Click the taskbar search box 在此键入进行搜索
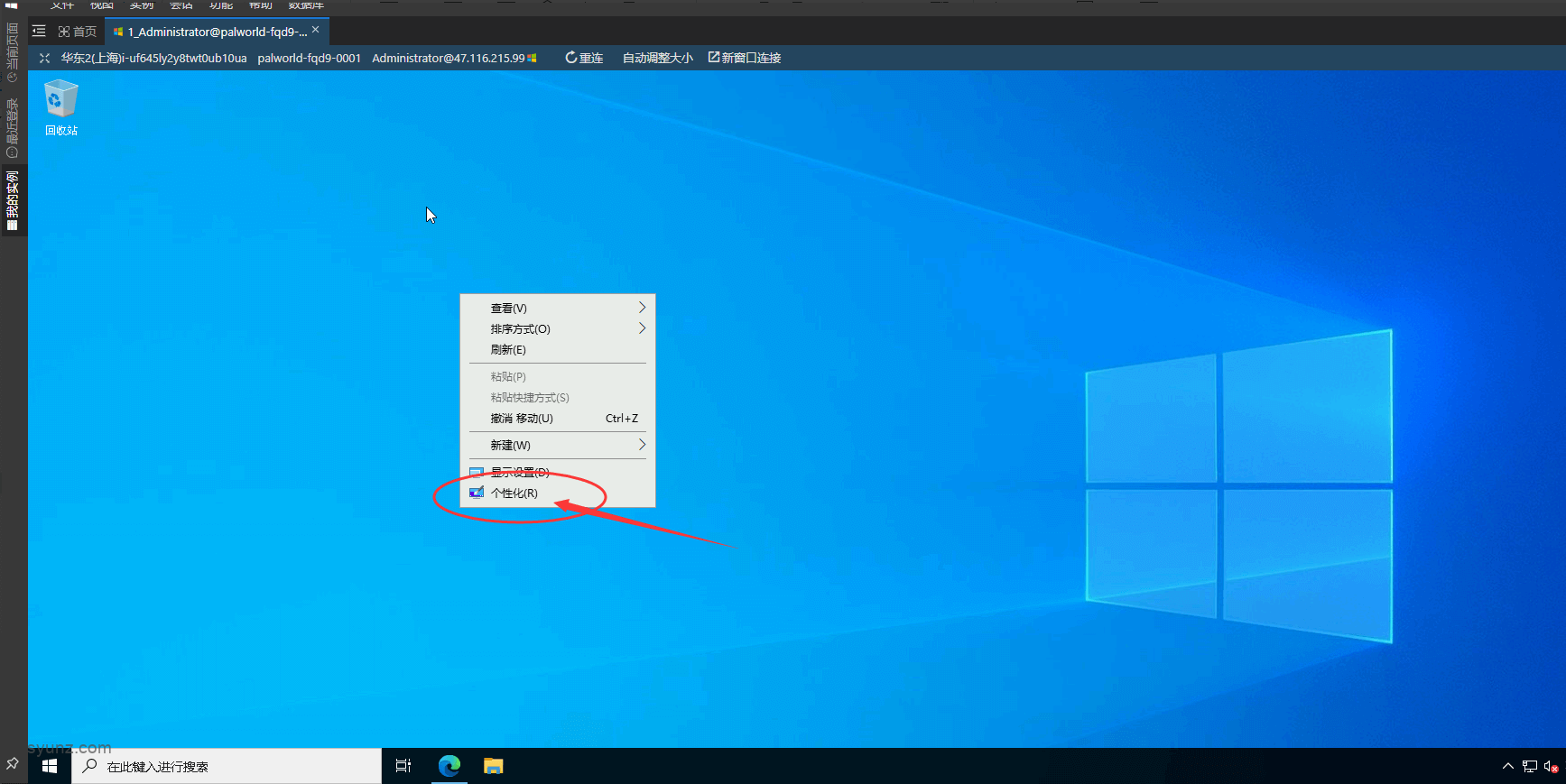Screen dimensions: 1566x784 point(227,766)
